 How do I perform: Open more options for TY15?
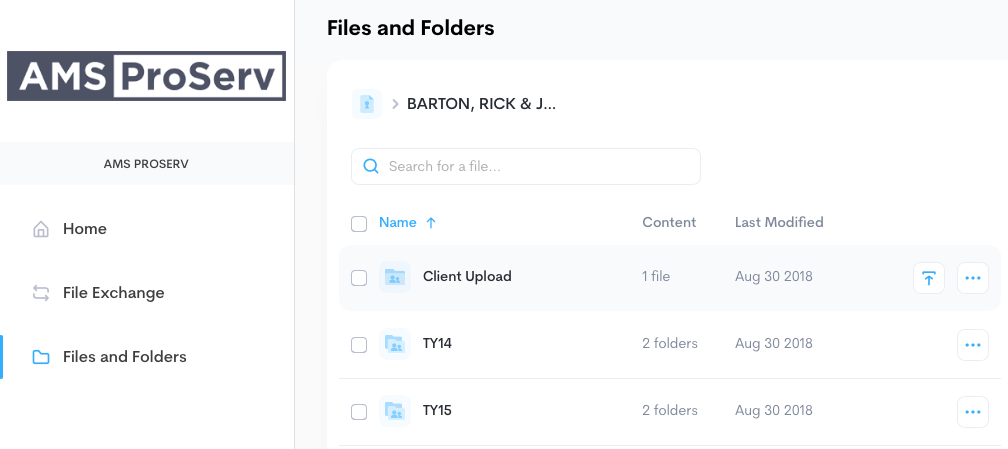[x=973, y=412]
